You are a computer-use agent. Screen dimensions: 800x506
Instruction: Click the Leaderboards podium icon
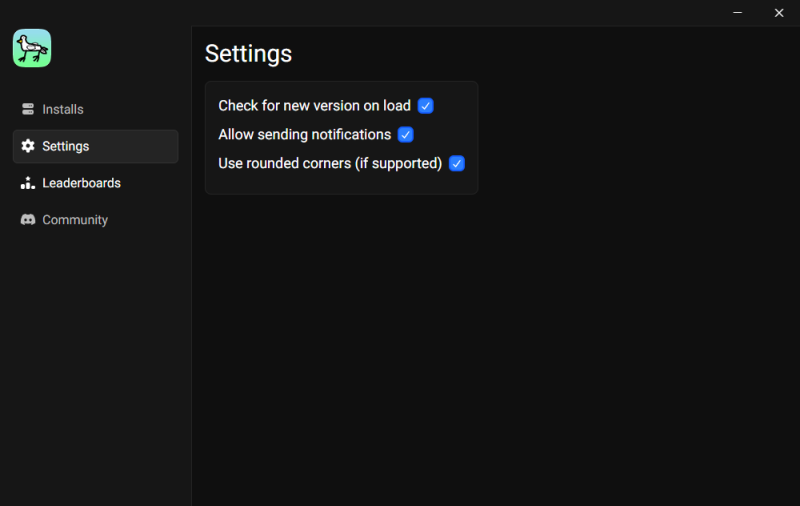coord(28,183)
